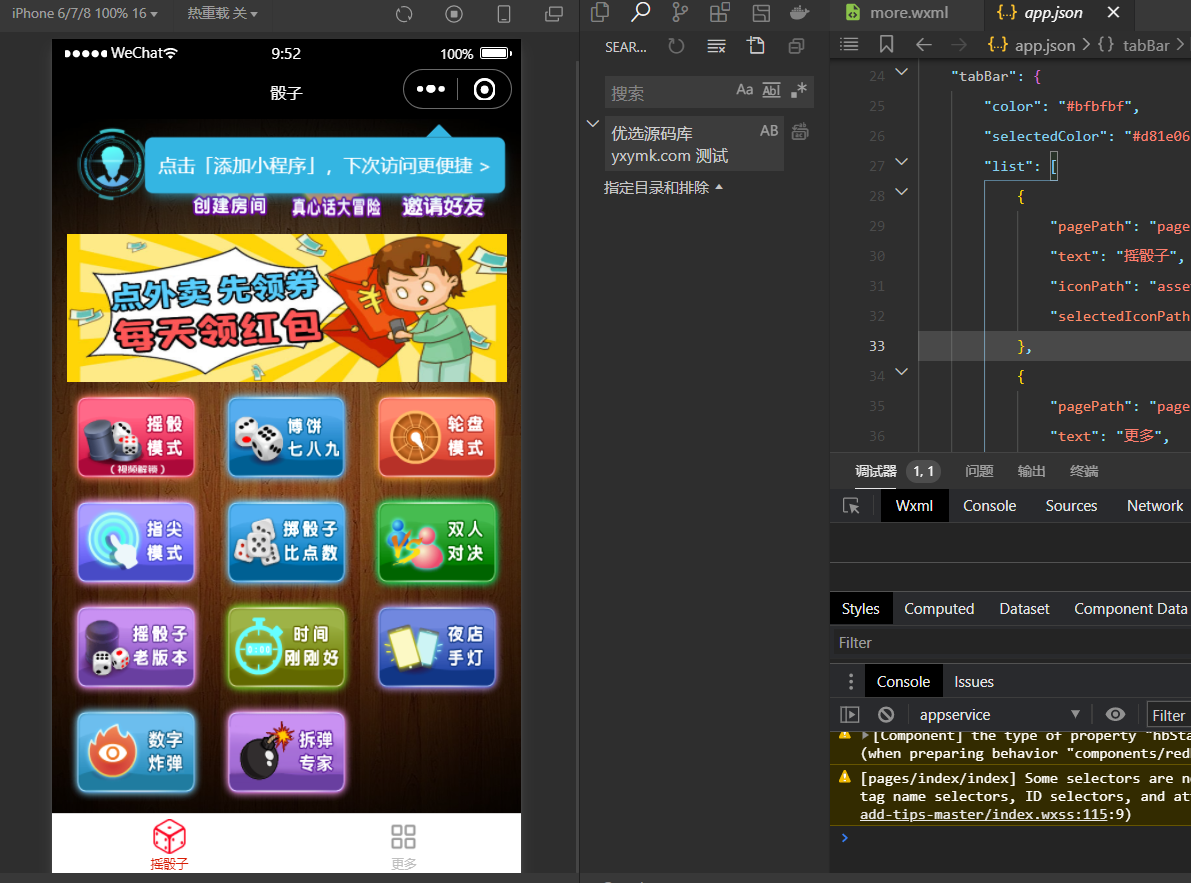This screenshot has height=883, width=1191.
Task: Clear search results icon
Action: 716,46
